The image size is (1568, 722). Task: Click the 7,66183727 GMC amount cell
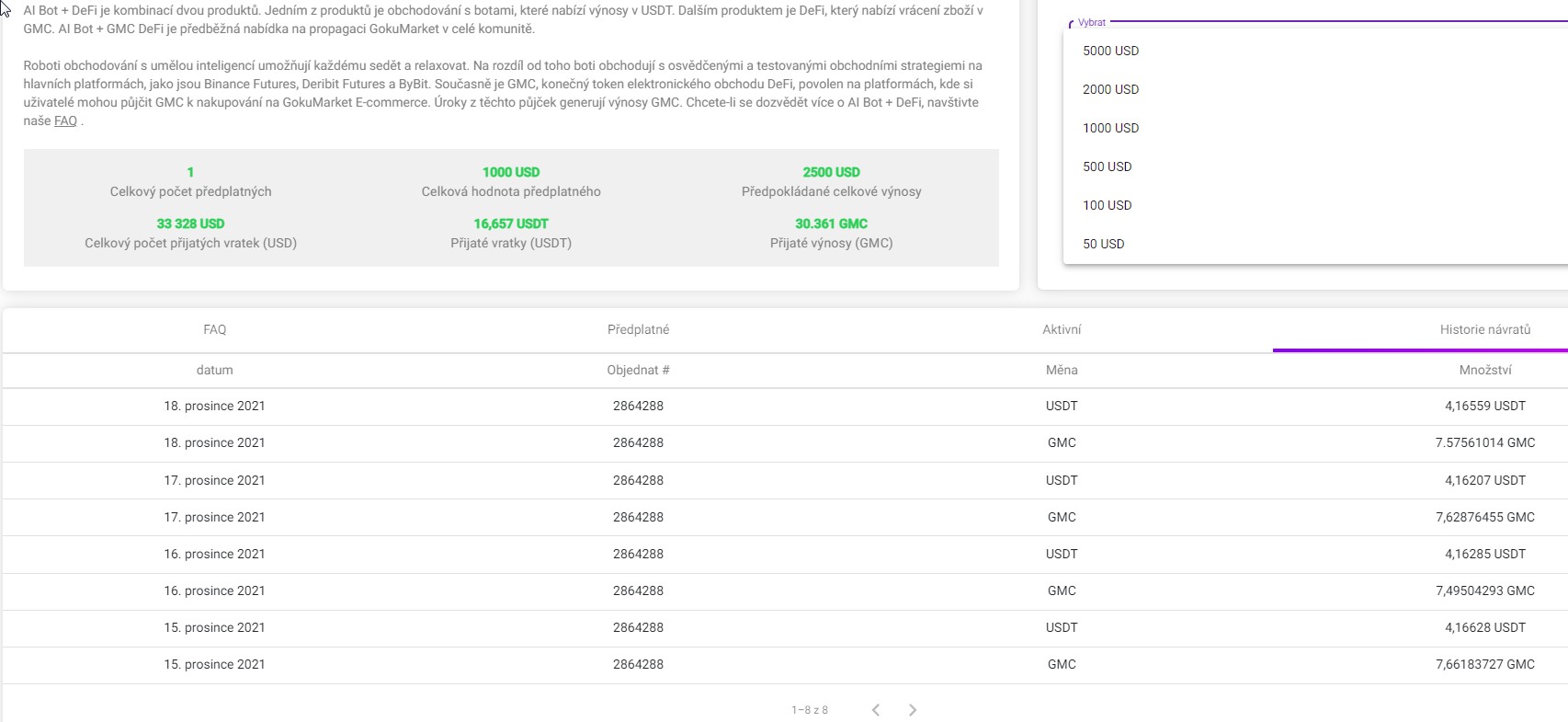(1484, 664)
